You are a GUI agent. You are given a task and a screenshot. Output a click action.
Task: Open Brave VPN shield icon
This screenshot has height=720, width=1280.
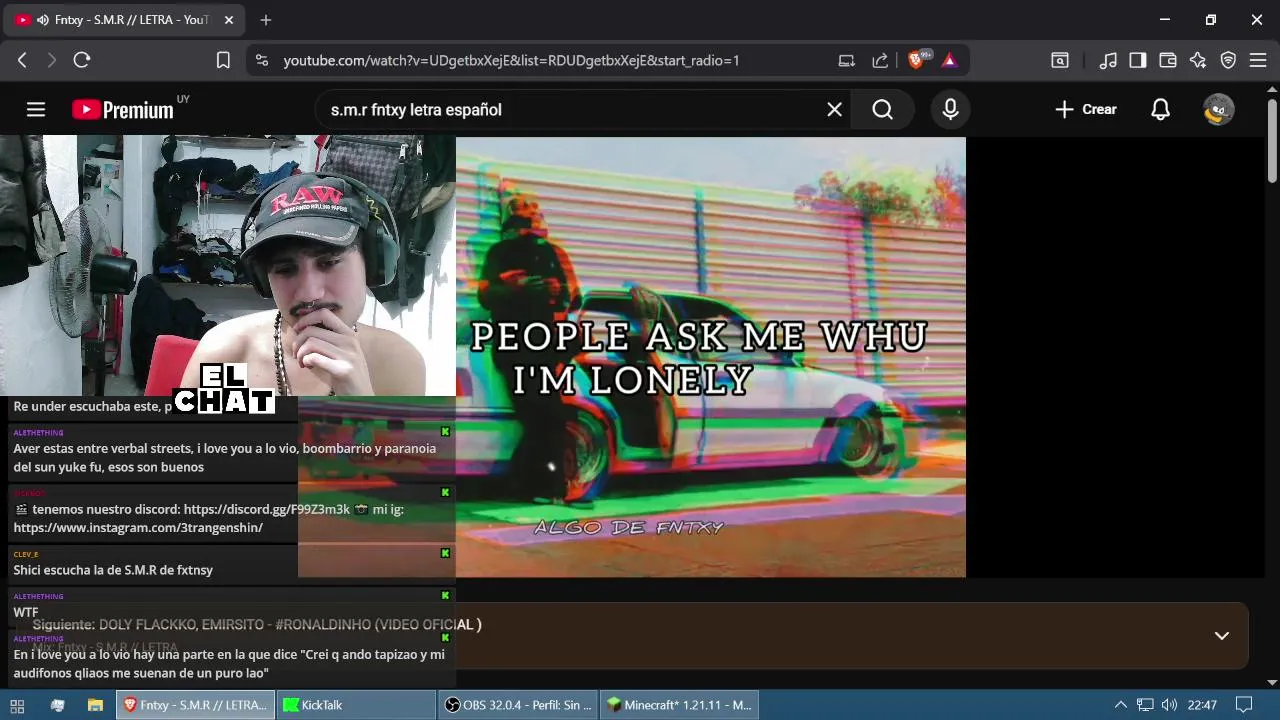(x=1228, y=60)
